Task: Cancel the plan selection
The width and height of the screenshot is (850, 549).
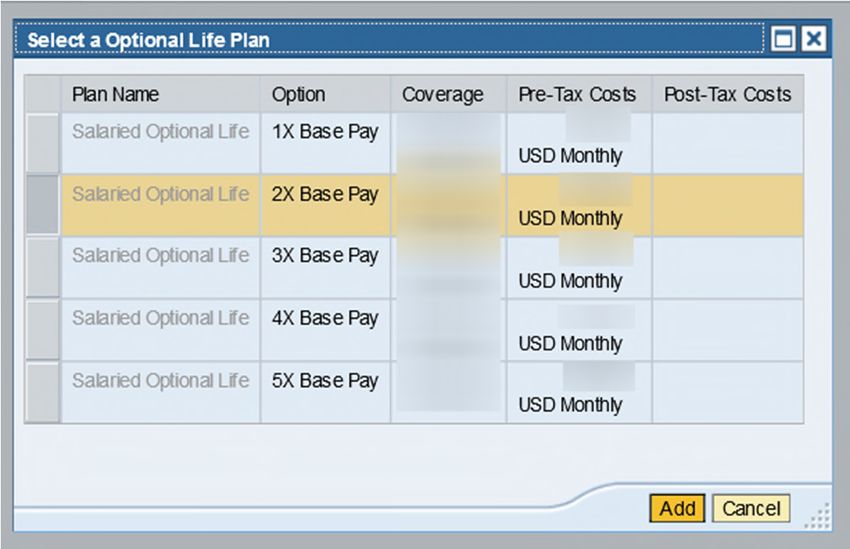Action: coord(751,508)
